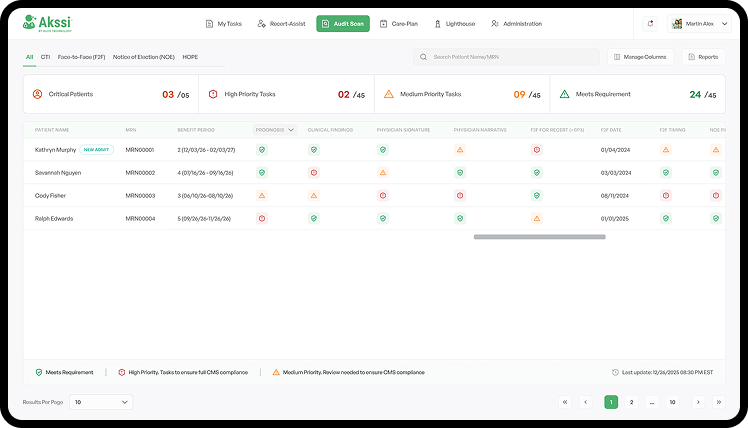Click Savannah Nguyen's Prognosis check icon
Viewport: 748px width, 428px height.
coord(262,173)
